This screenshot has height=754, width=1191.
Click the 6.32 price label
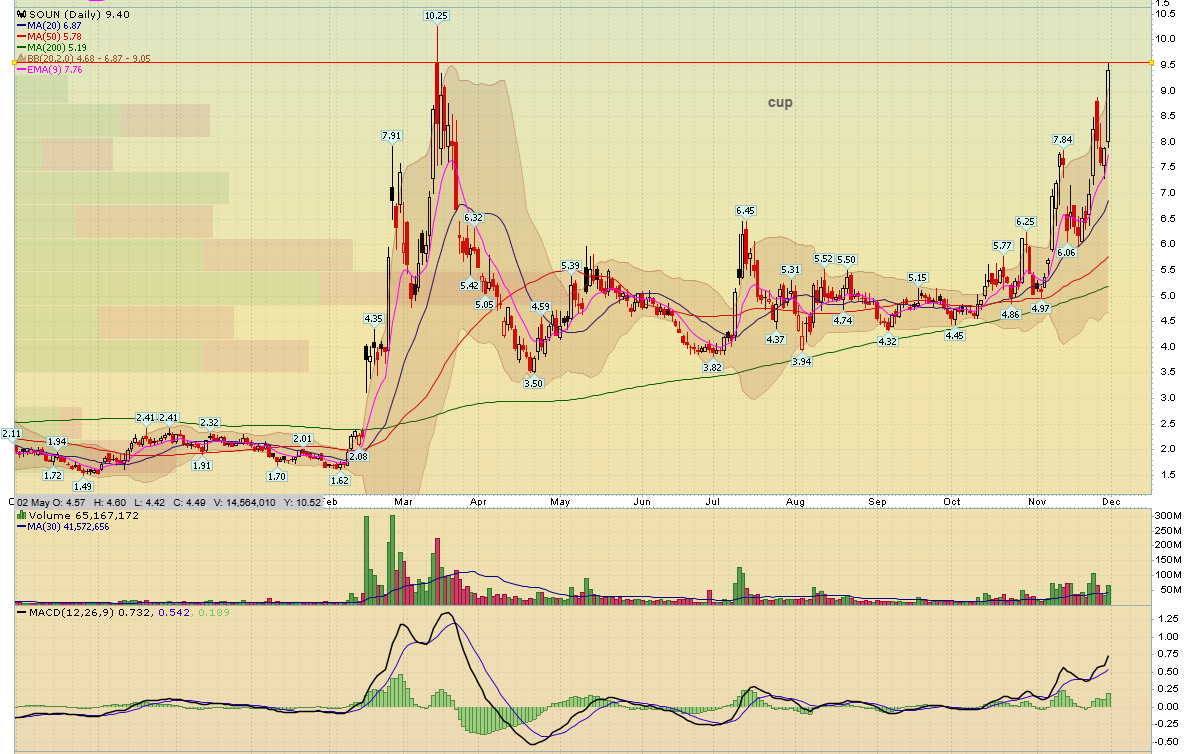click(472, 217)
